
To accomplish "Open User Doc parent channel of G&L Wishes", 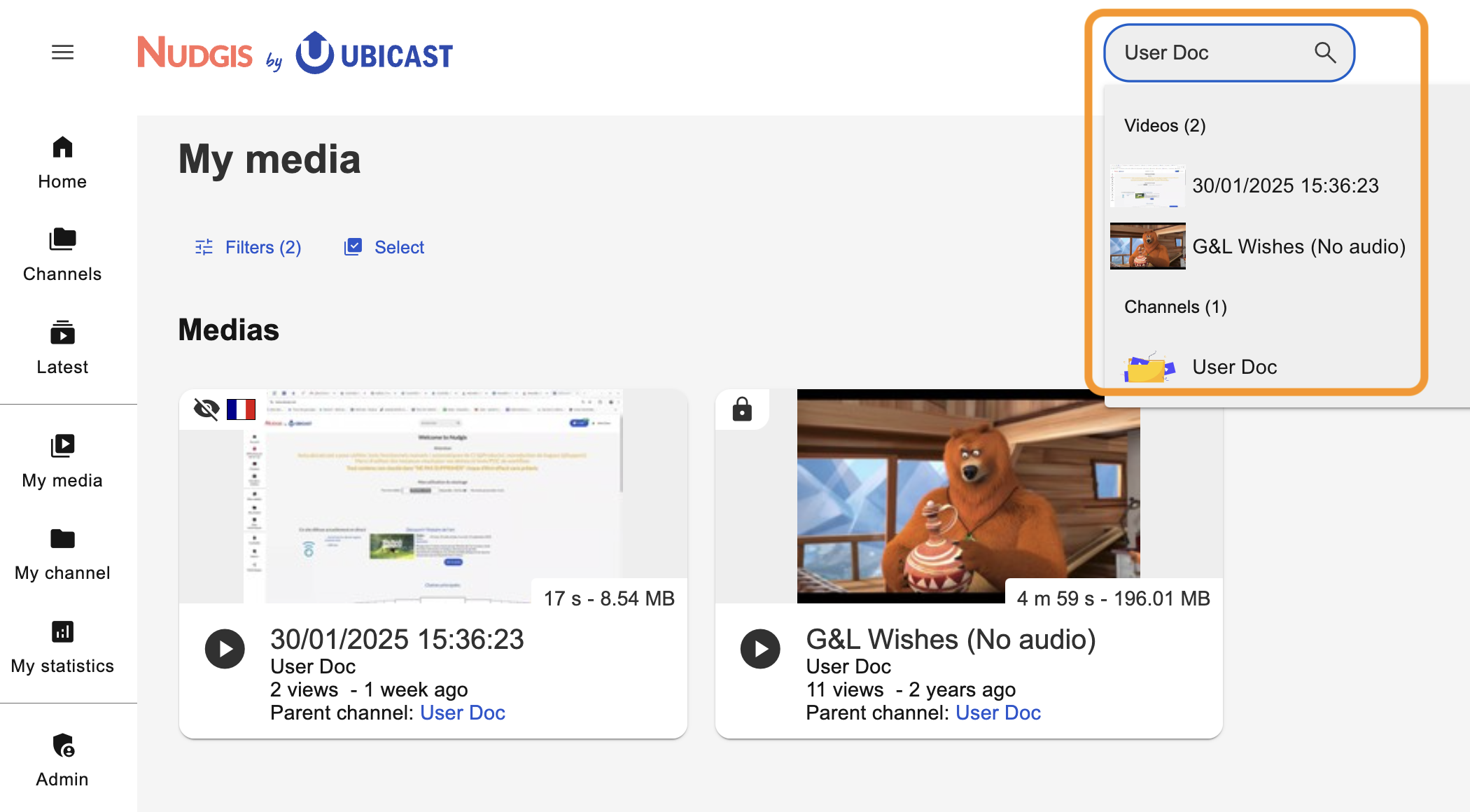I will 998,713.
